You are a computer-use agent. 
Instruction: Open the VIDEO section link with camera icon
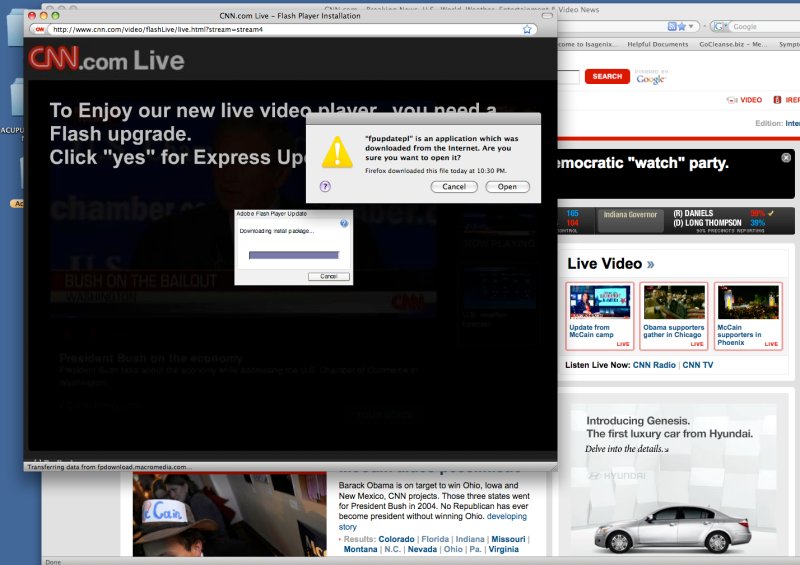click(744, 100)
